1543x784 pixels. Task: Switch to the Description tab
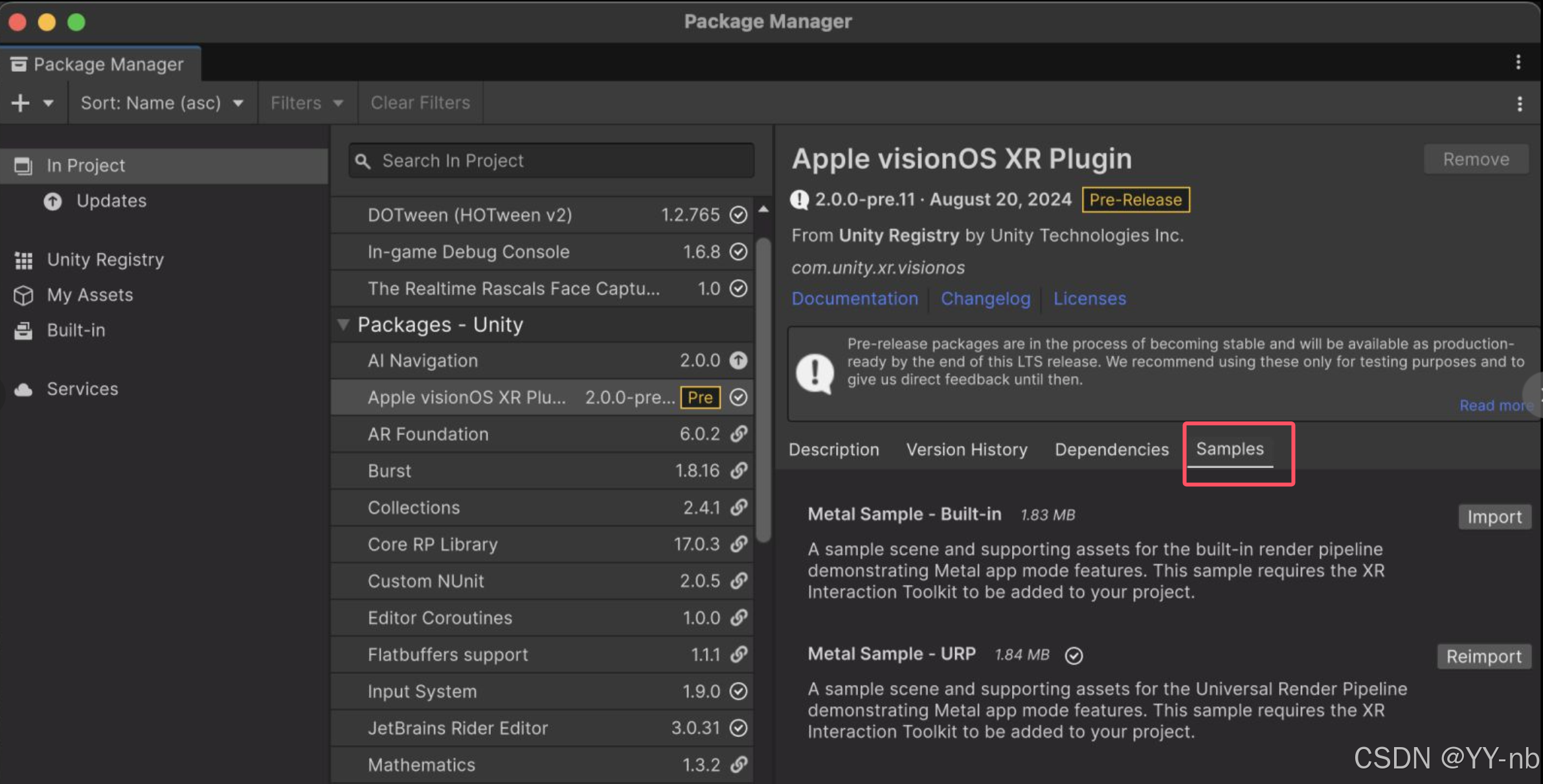(834, 450)
